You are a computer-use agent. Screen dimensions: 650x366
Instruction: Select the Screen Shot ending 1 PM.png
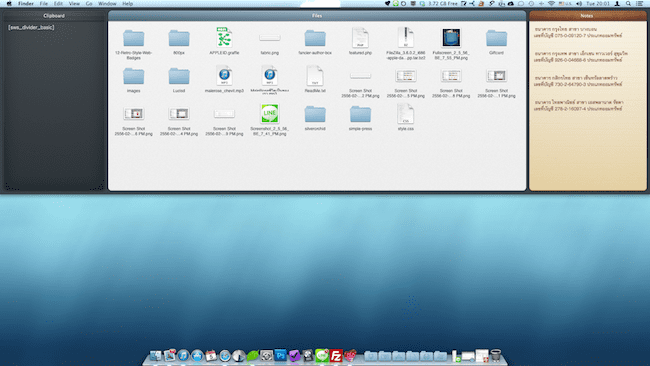[x=496, y=76]
